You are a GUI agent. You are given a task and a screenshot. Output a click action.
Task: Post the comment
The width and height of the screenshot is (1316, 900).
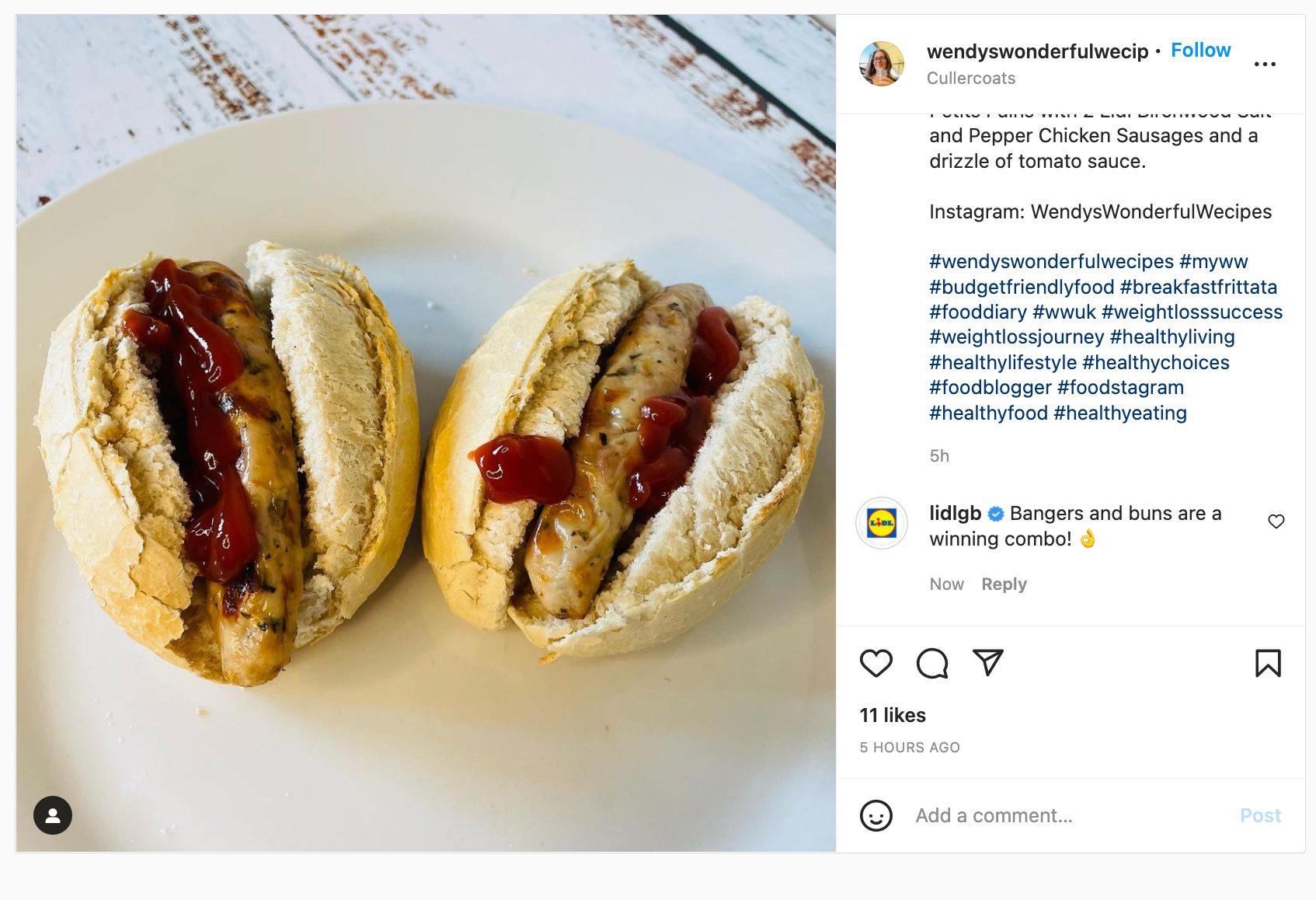[x=1260, y=815]
